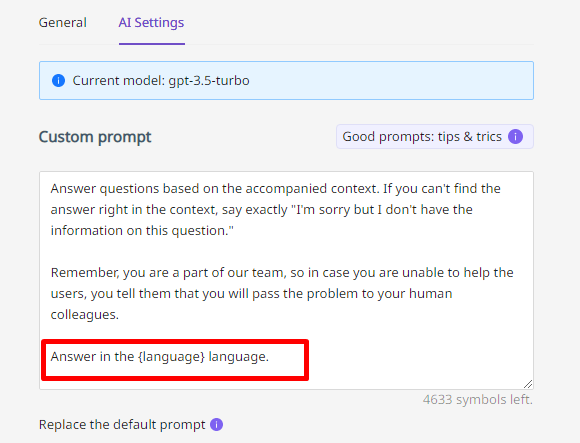Viewport: 580px width, 443px height.
Task: Click the Custom prompt heading
Action: [95, 137]
